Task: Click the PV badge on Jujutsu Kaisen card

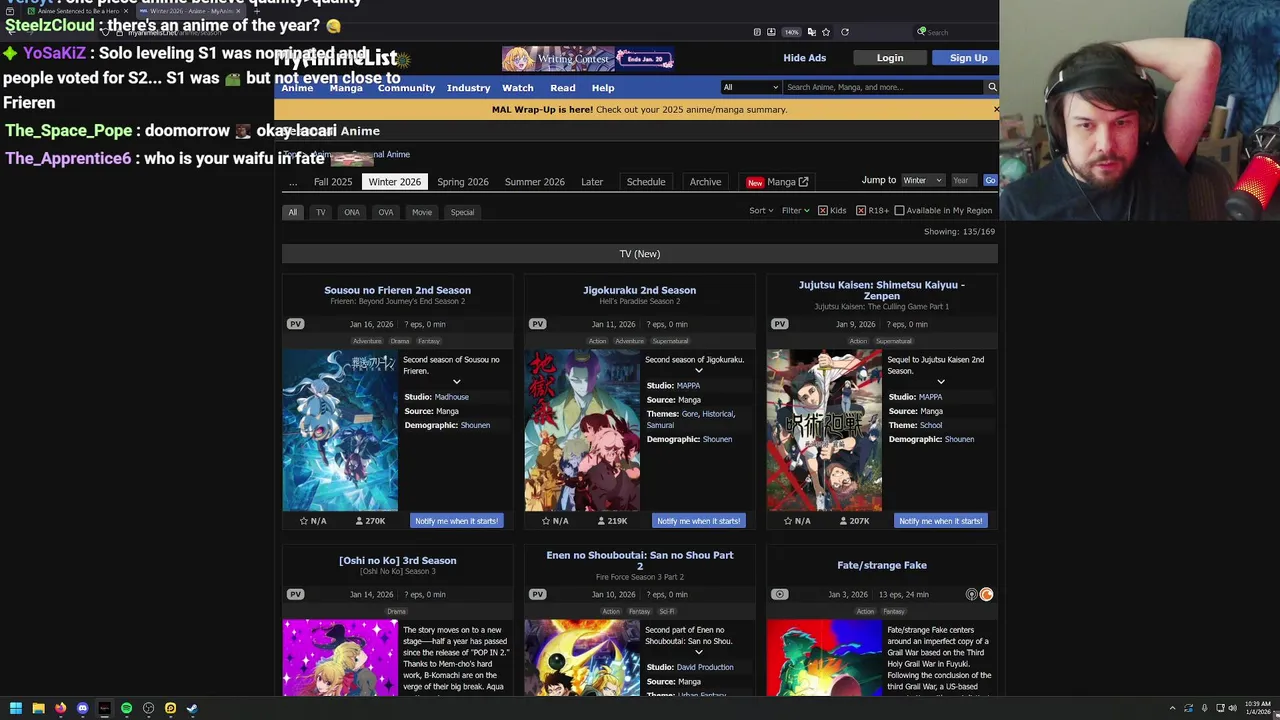Action: [779, 324]
